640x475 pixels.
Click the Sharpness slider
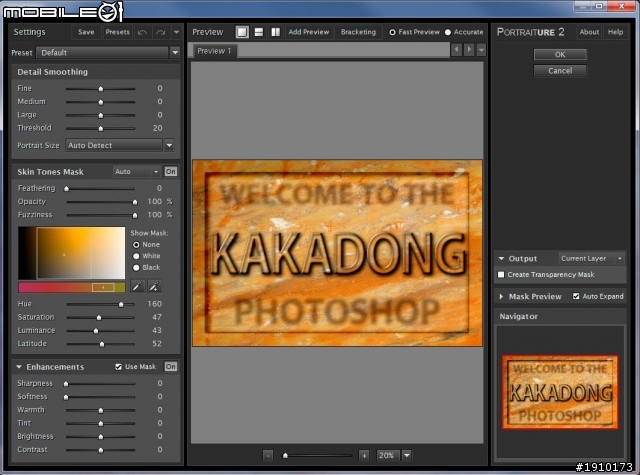tap(100, 384)
